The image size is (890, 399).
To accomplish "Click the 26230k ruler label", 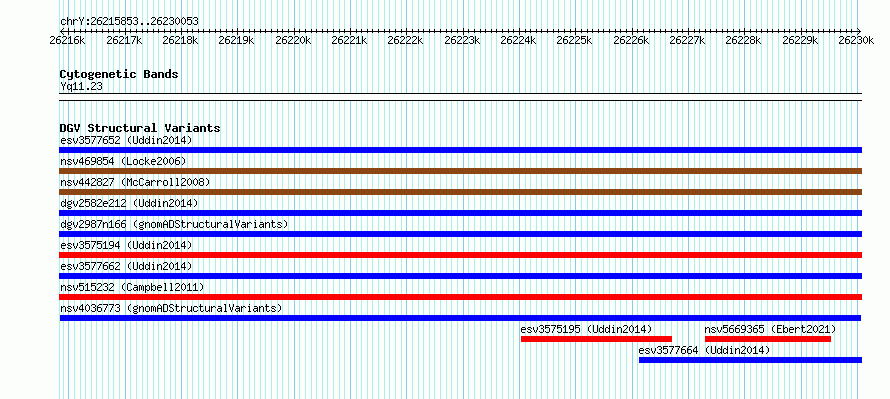I will click(x=856, y=40).
